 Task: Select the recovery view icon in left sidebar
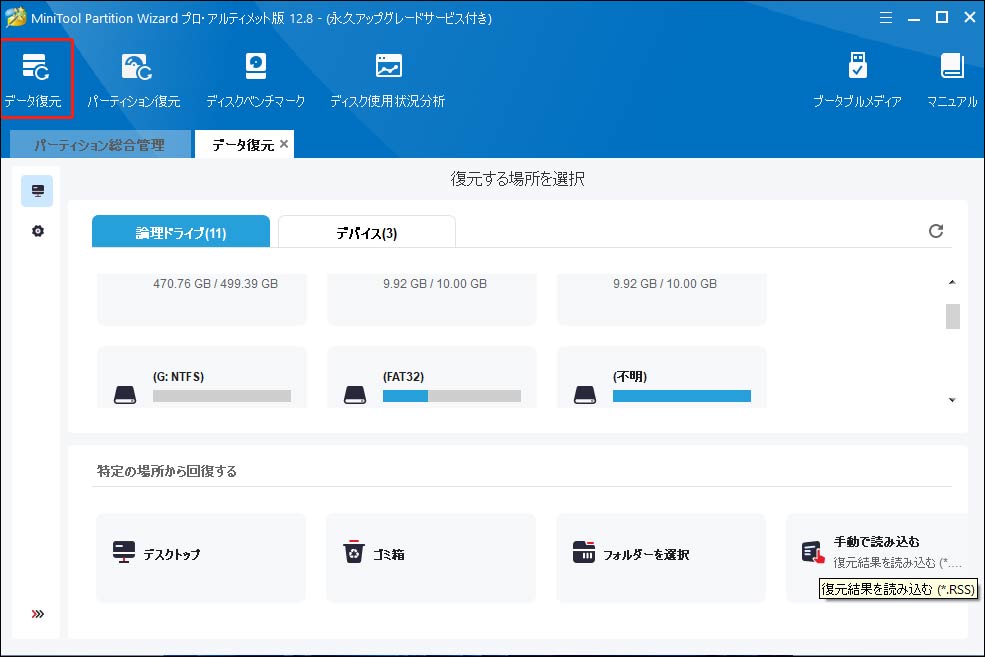pyautogui.click(x=38, y=191)
